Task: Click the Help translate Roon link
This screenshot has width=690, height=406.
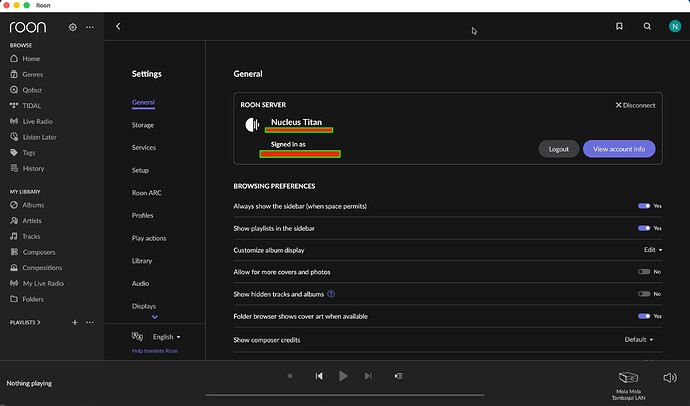Action: [155, 351]
